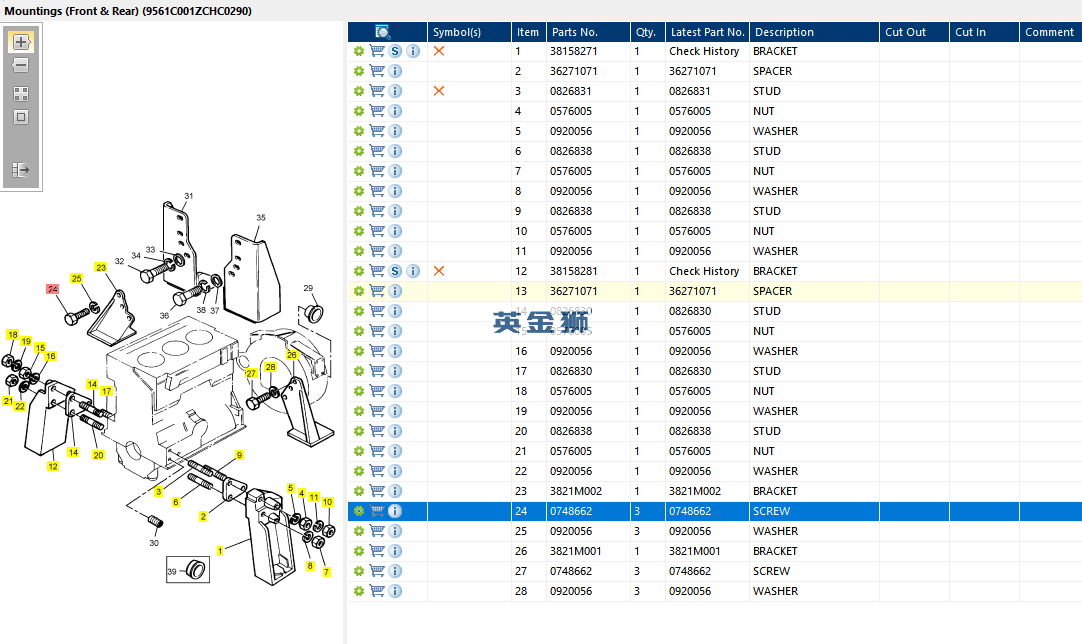
Task: Click yellow callout 25 in the diagram
Action: [x=77, y=278]
